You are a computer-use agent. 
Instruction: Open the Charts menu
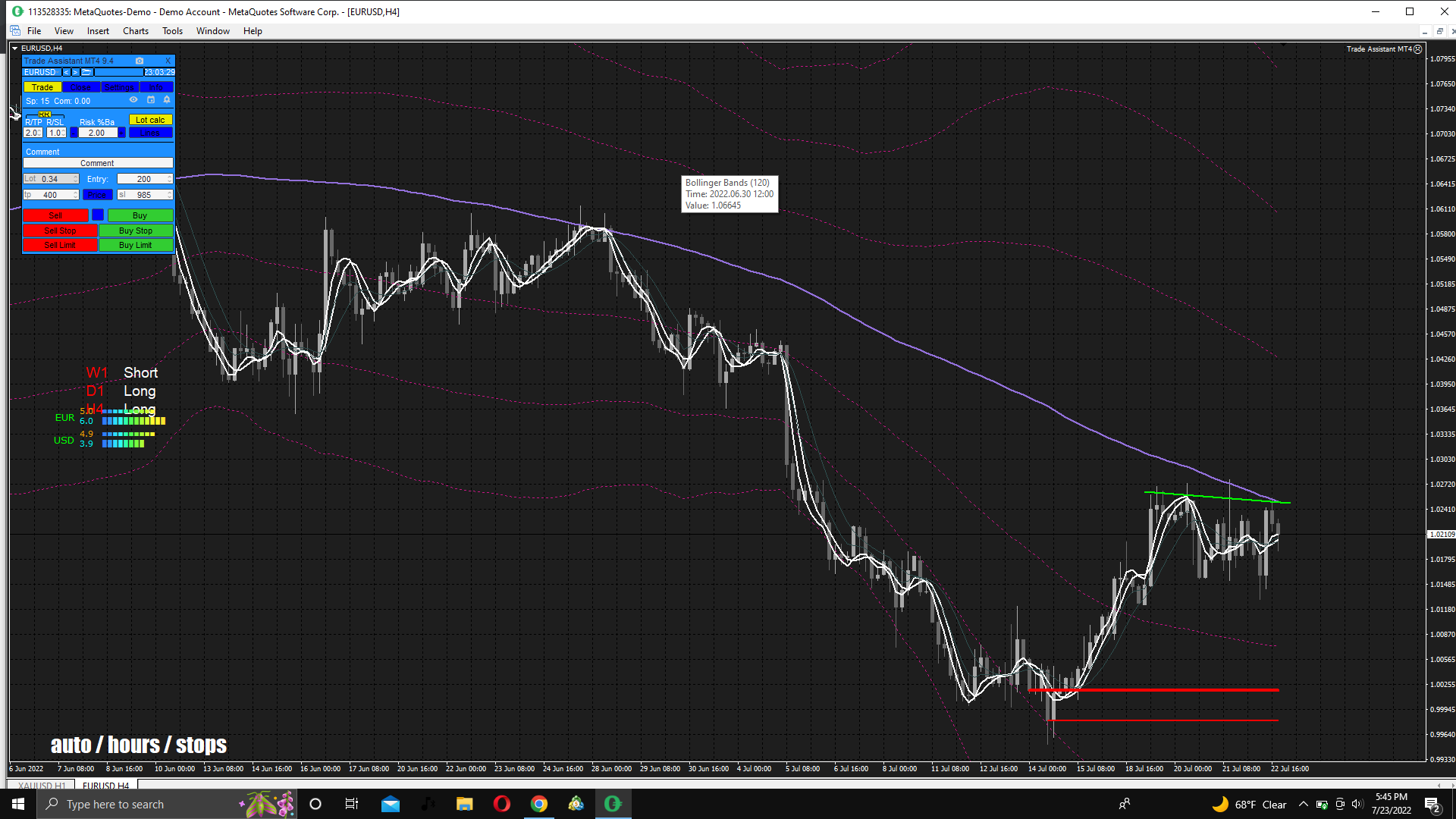(x=135, y=31)
